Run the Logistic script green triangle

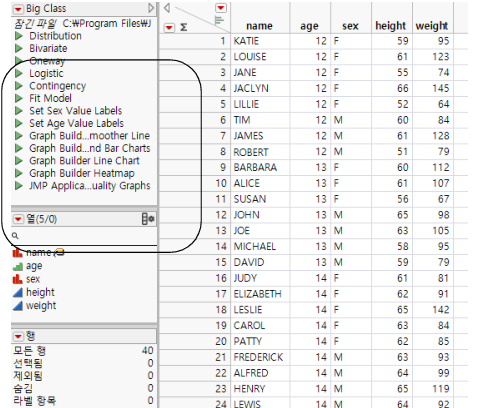click(x=19, y=73)
